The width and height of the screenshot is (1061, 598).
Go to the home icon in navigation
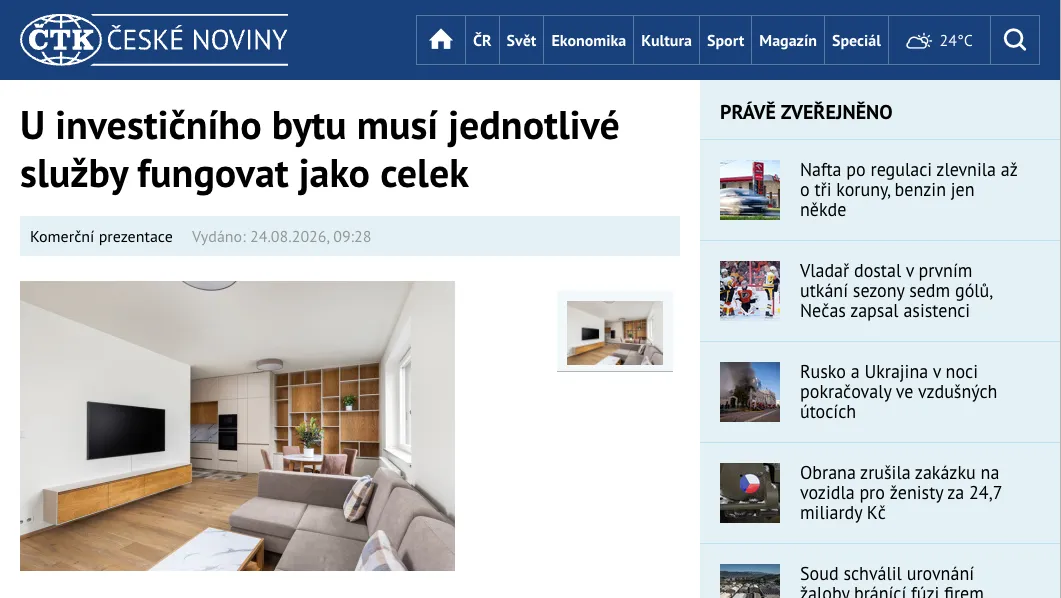441,40
